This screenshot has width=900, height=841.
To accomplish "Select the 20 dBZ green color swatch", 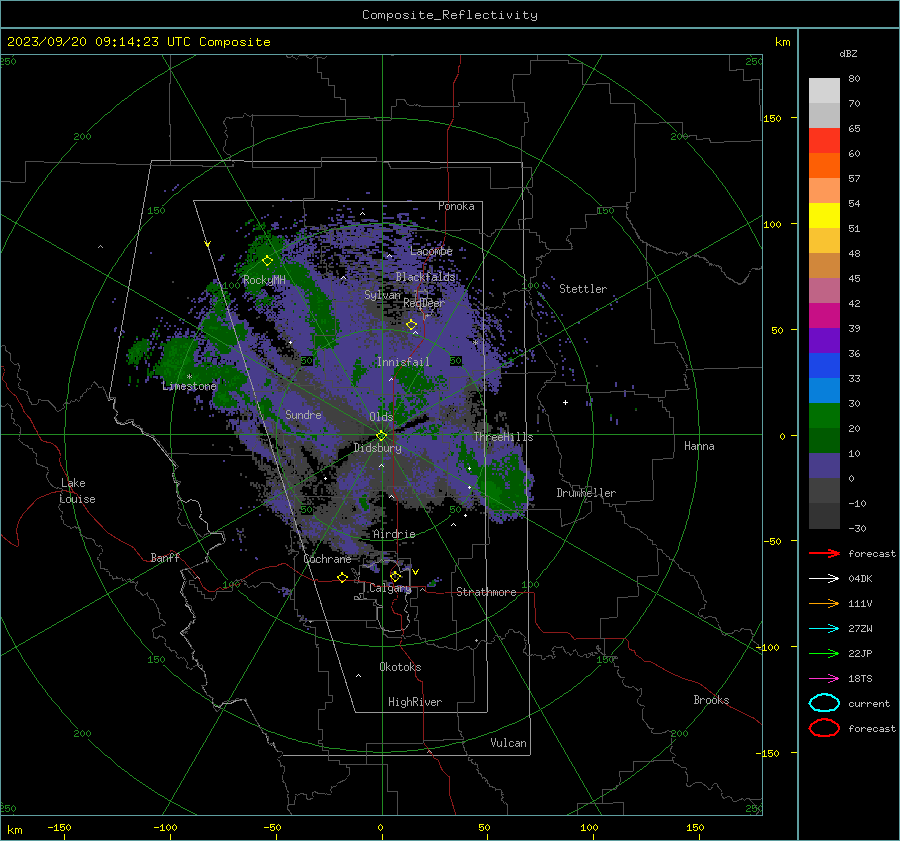I will tap(824, 415).
